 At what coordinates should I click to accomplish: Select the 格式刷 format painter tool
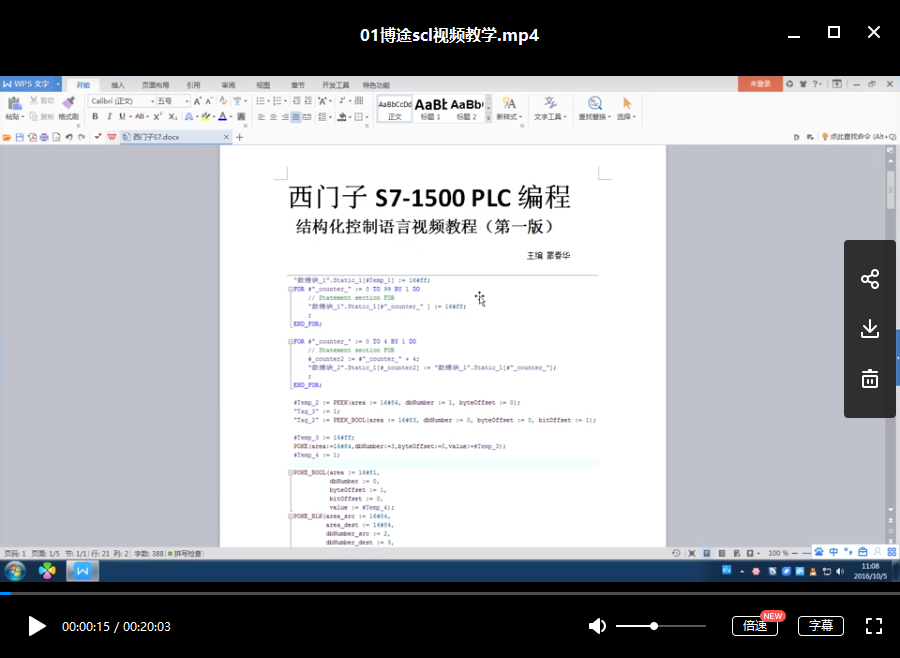point(68,108)
